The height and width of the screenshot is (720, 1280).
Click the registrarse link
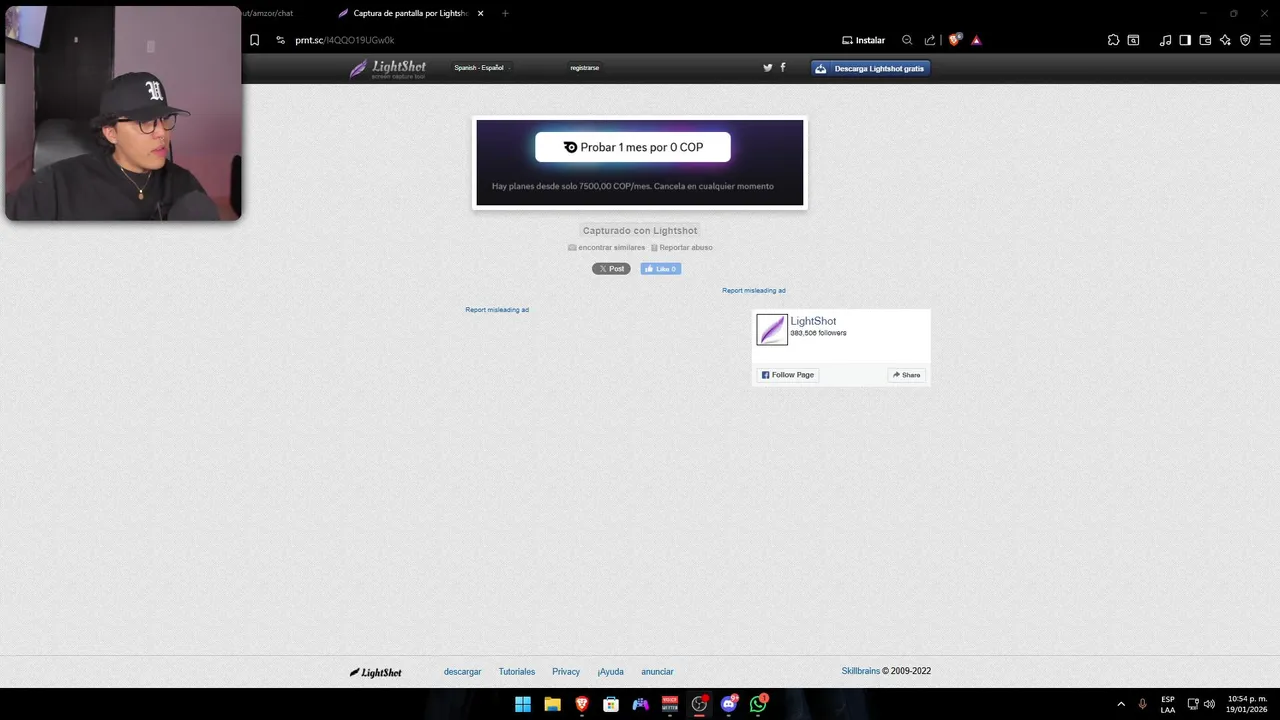(584, 68)
